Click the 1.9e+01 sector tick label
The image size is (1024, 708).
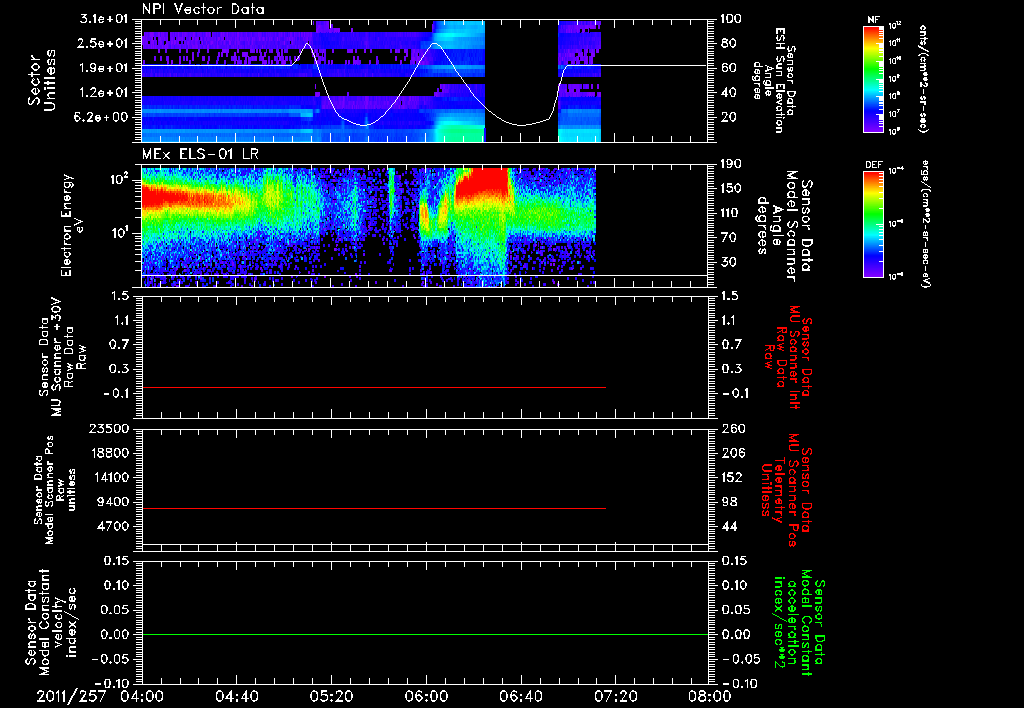click(x=103, y=68)
